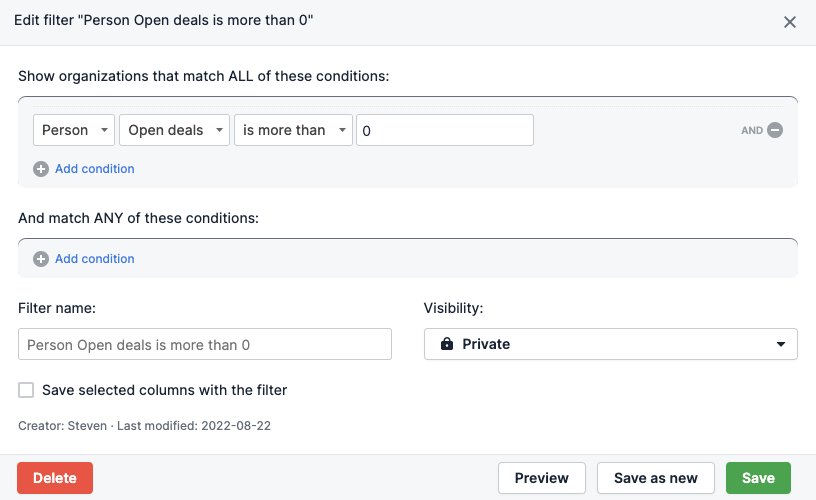This screenshot has height=500, width=816.
Task: Expand the Open deals field dropdown
Action: click(x=175, y=130)
